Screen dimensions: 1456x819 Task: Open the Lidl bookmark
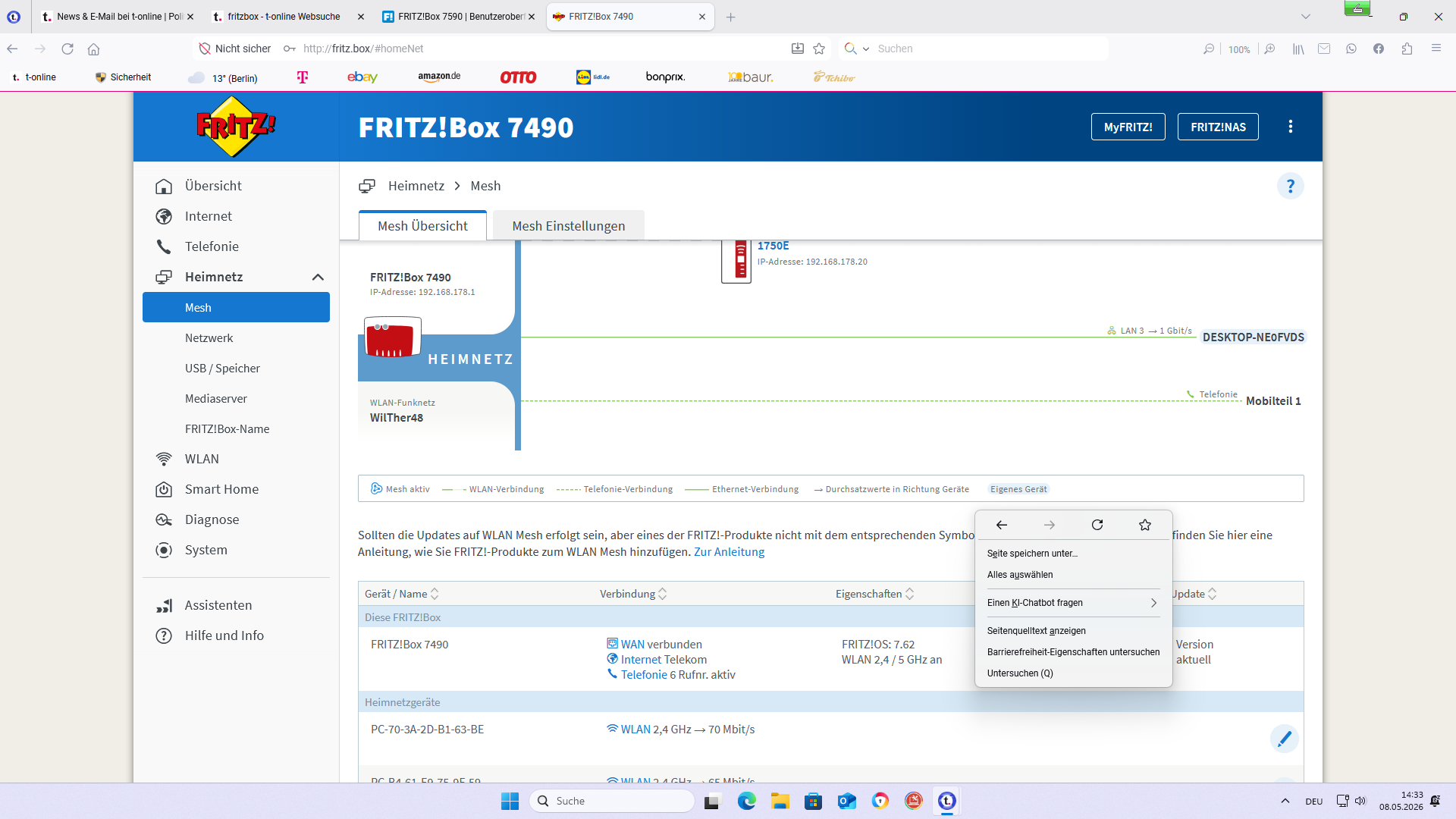[593, 77]
